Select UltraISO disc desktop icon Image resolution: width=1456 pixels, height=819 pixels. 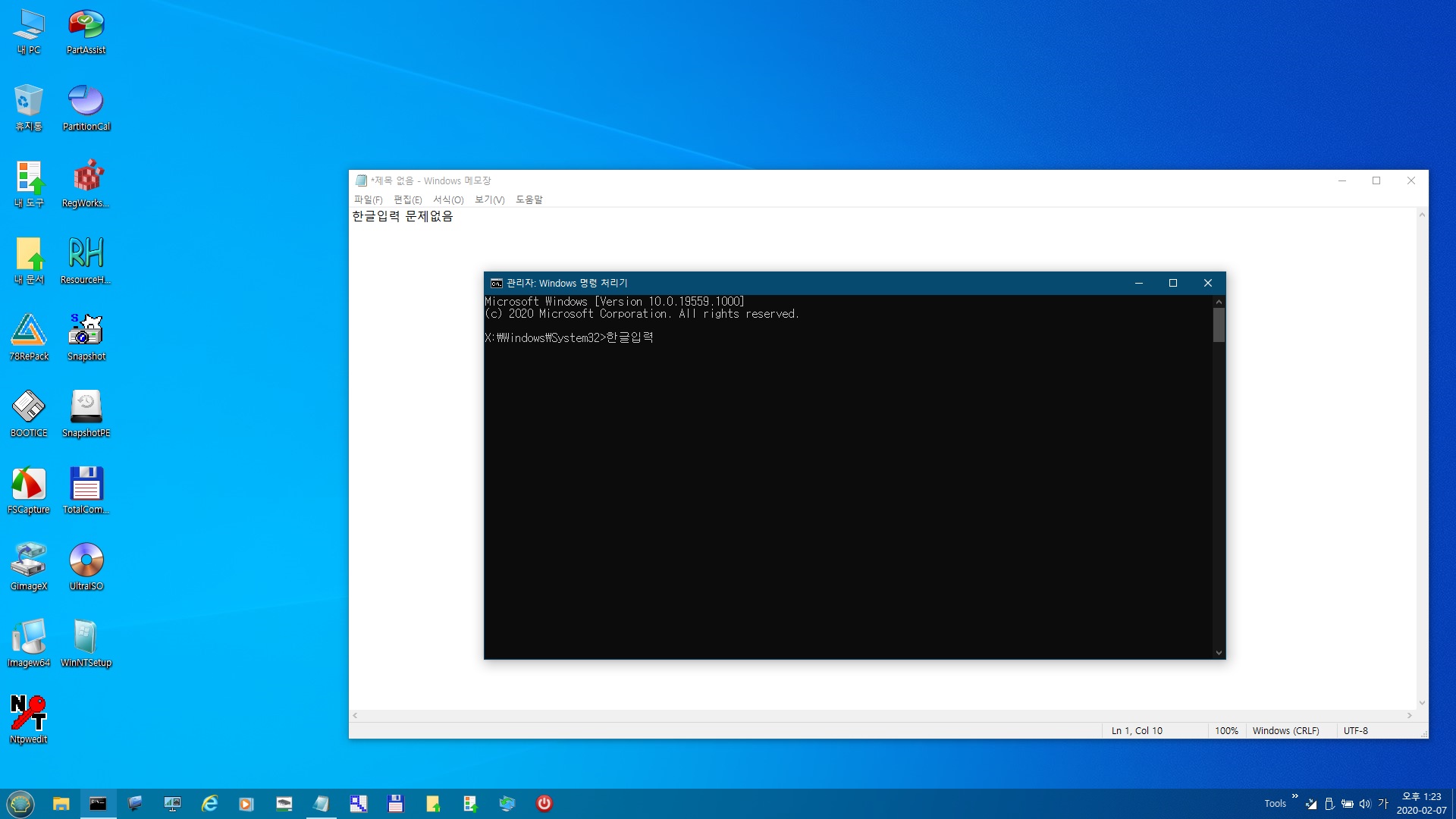[86, 568]
